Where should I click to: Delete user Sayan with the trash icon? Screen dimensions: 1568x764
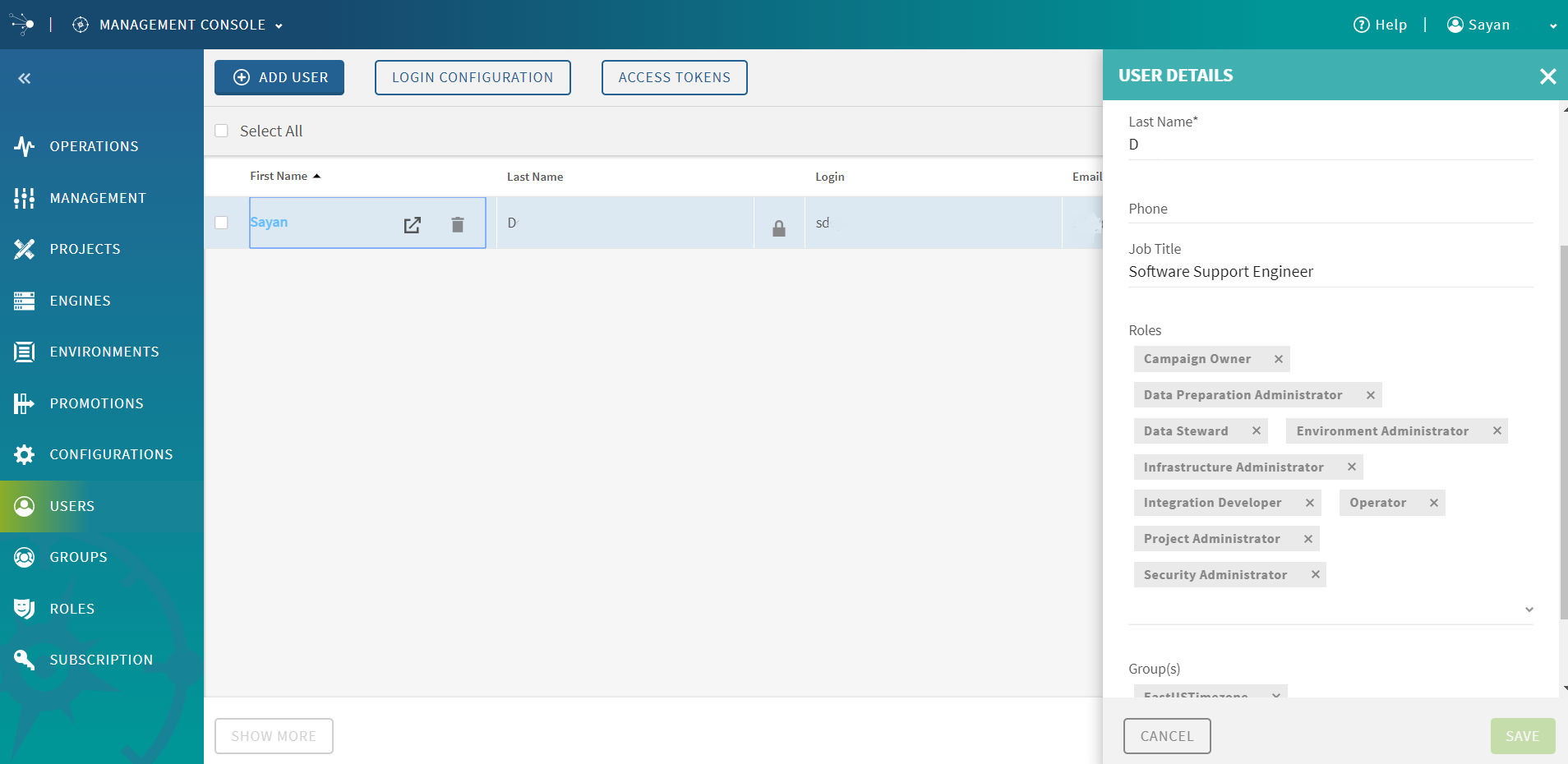click(457, 223)
